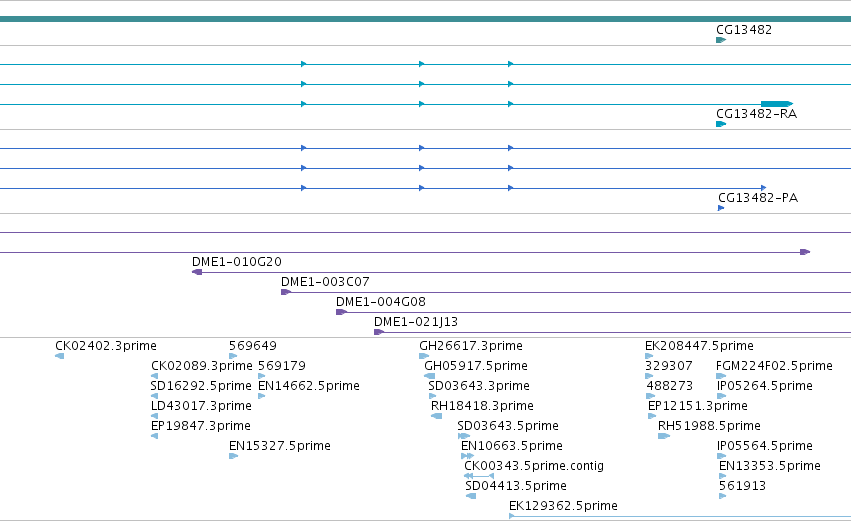851x521 pixels.
Task: Click the arrow glyph under EN15327.5prime
Action: (x=233, y=456)
